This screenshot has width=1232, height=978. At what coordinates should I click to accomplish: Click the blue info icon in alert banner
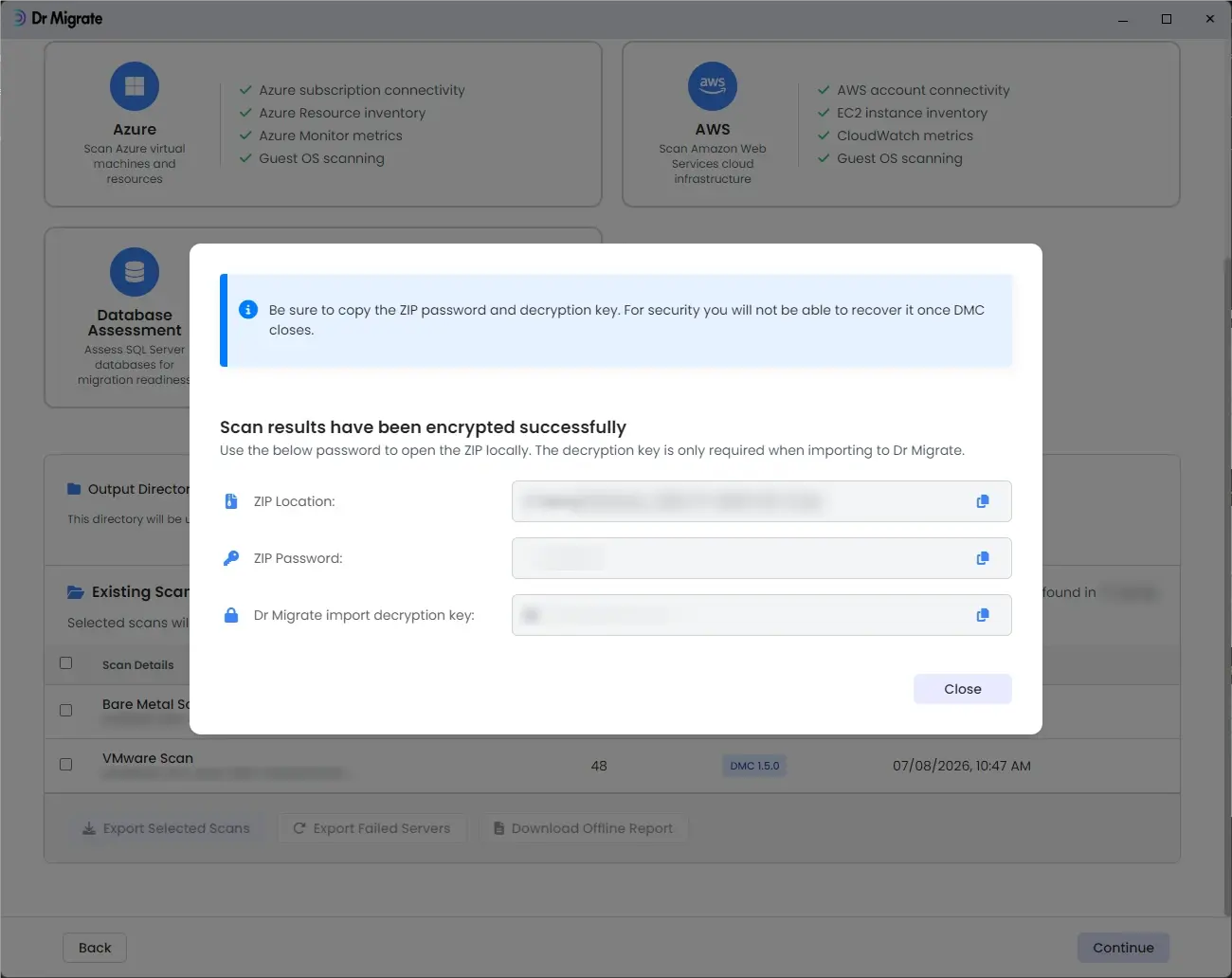coord(248,310)
